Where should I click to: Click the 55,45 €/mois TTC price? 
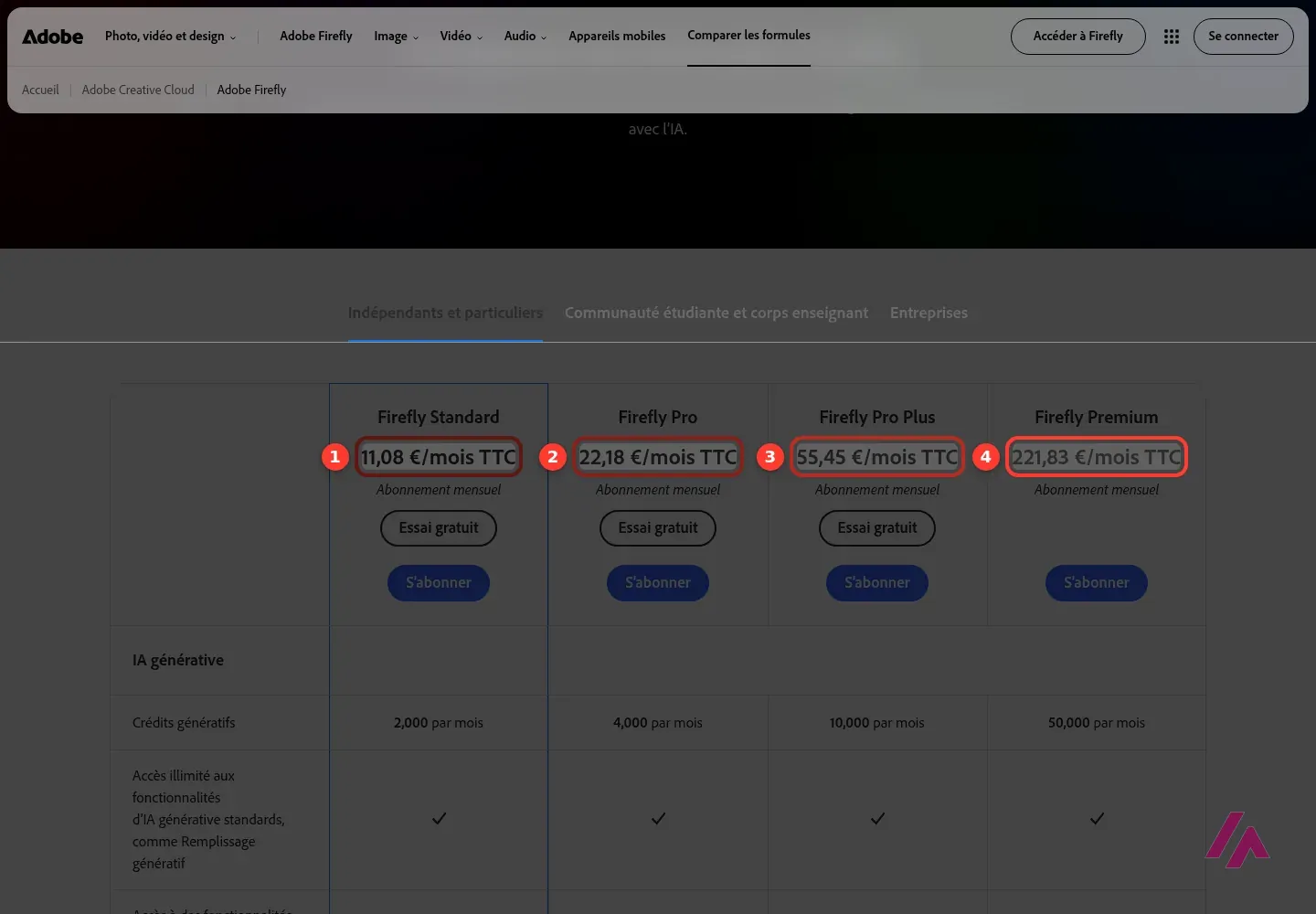(877, 457)
